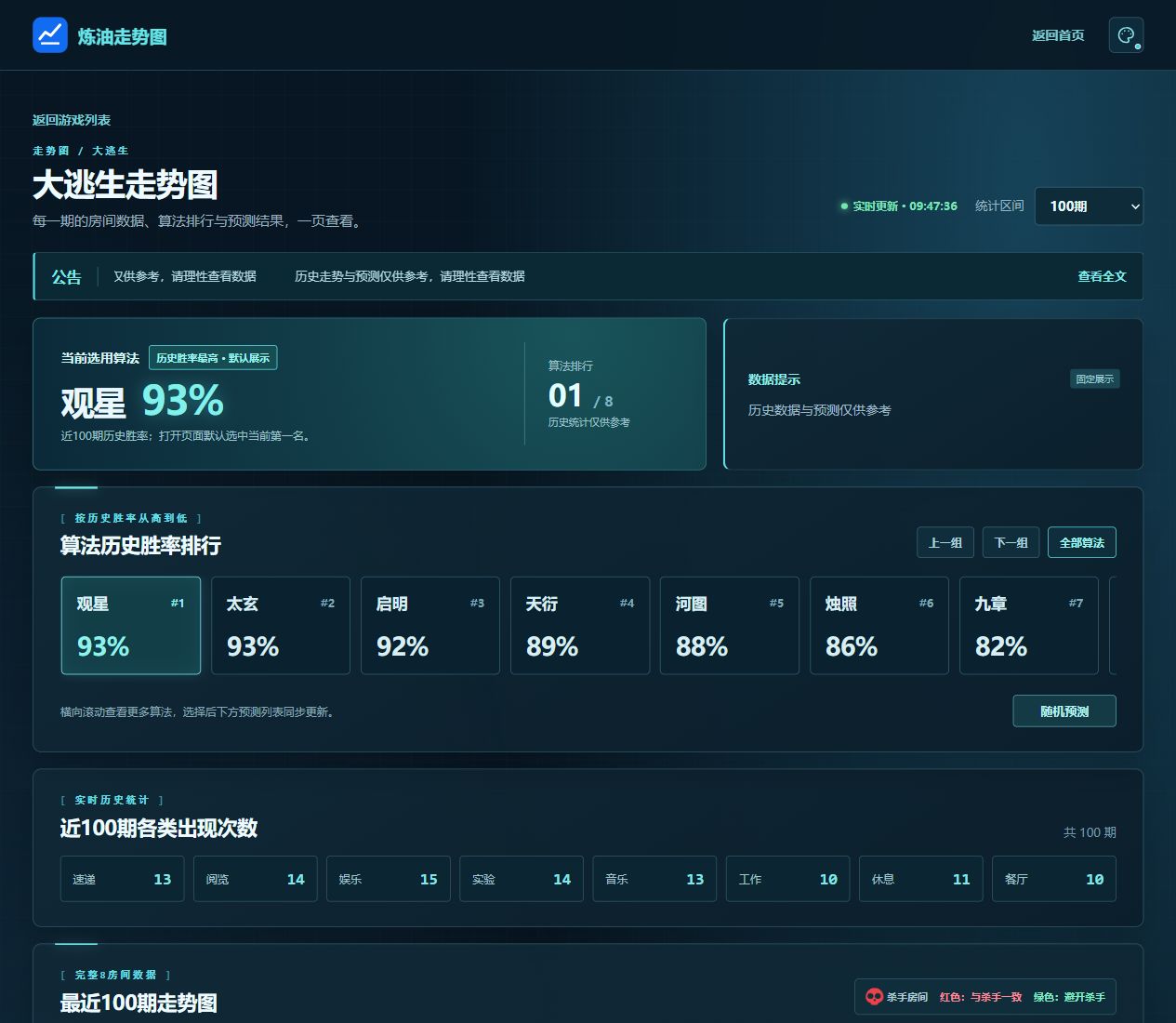The image size is (1176, 1023).
Task: Click the 餐厅 count card
Action: click(x=1054, y=879)
